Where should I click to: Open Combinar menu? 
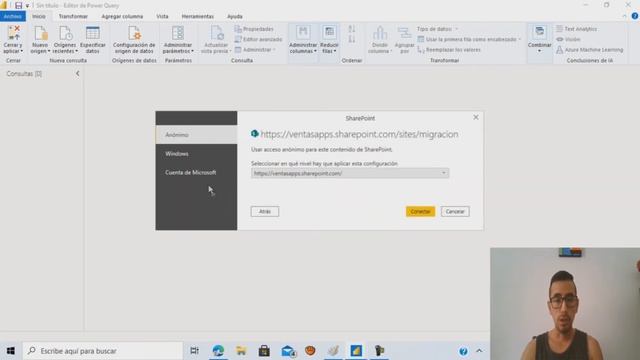tap(539, 39)
